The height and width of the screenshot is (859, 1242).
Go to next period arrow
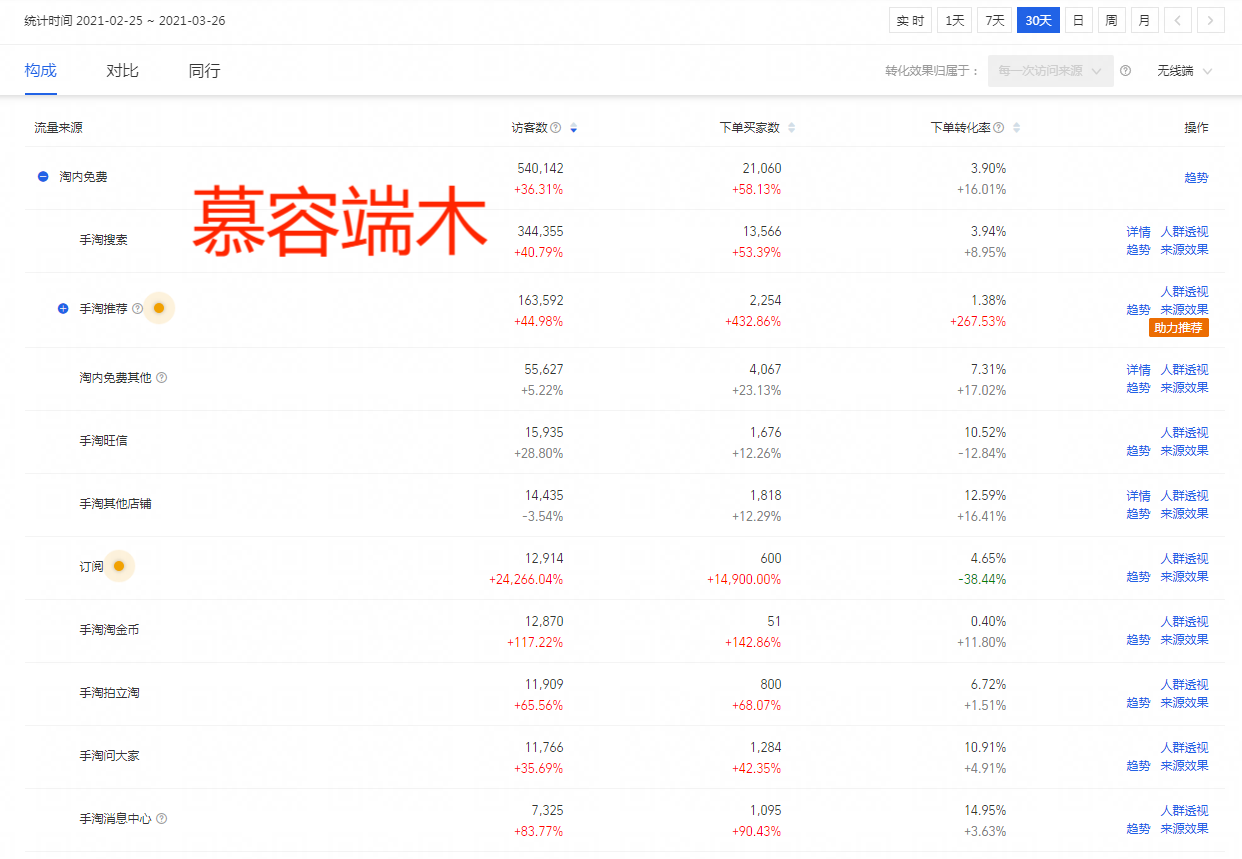(x=1211, y=20)
